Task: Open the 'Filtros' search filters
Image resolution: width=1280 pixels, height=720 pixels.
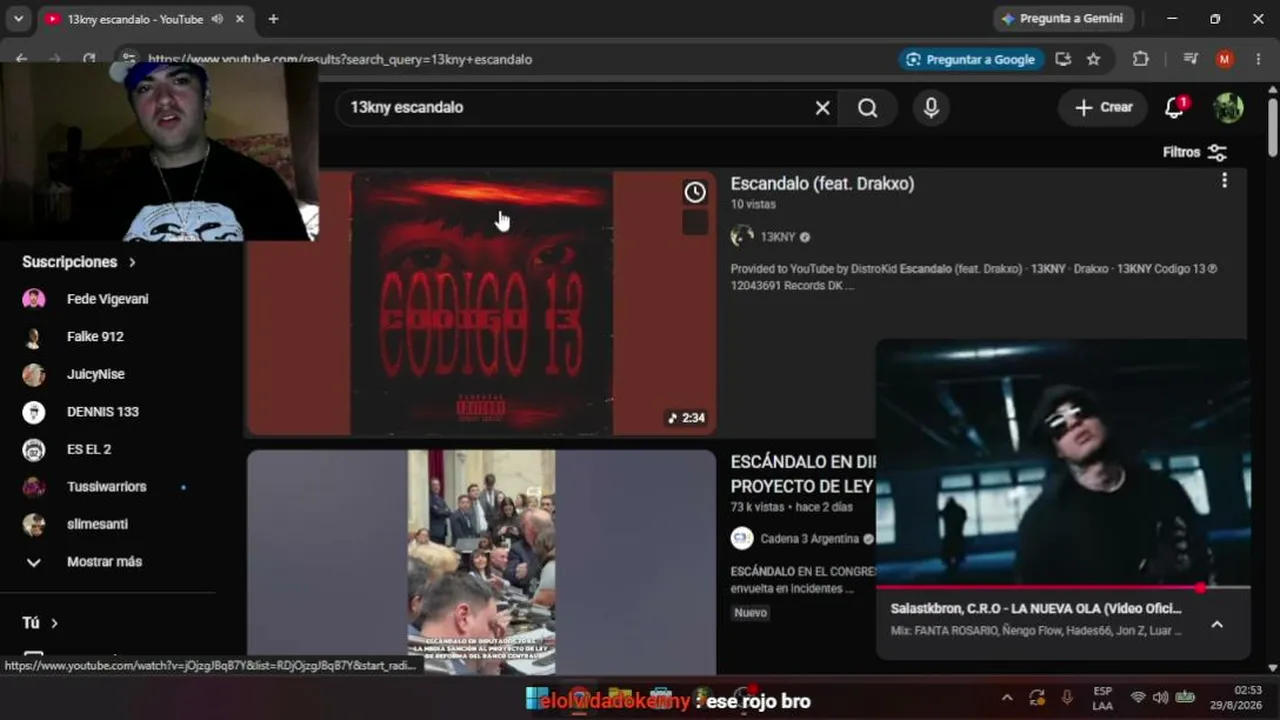Action: (x=1194, y=152)
